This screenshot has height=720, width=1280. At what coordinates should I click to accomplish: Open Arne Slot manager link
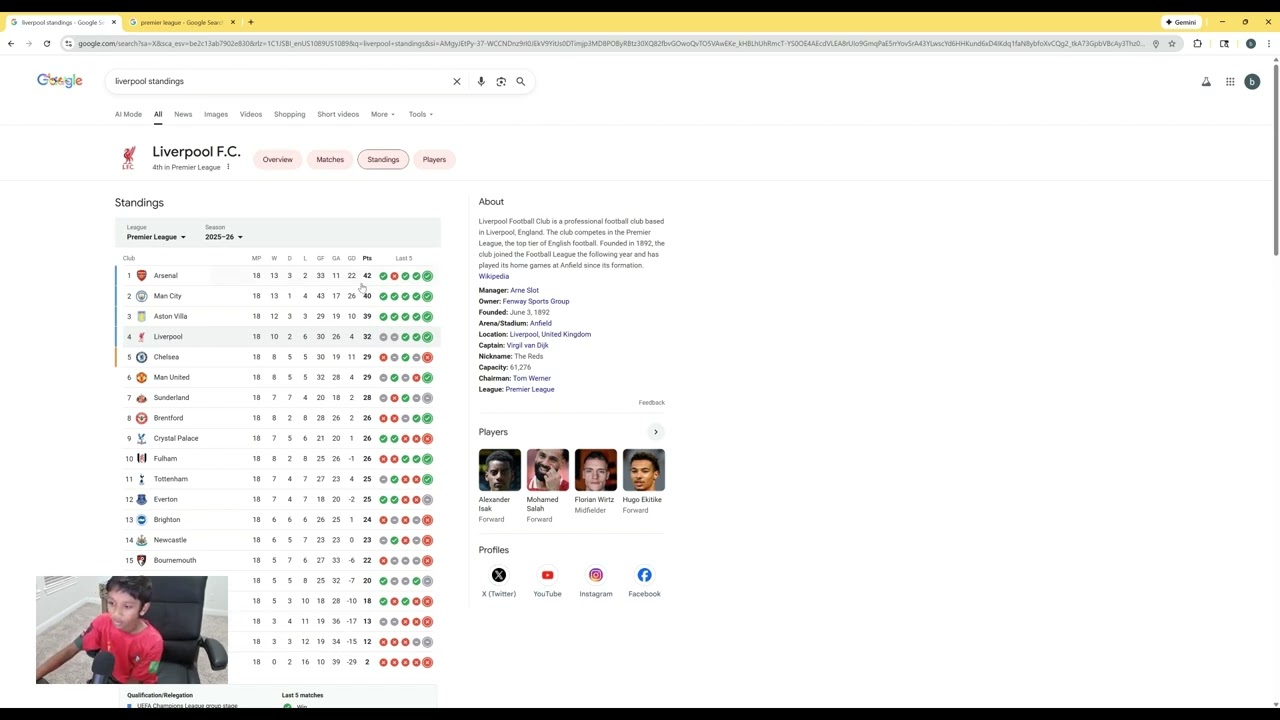coord(524,290)
